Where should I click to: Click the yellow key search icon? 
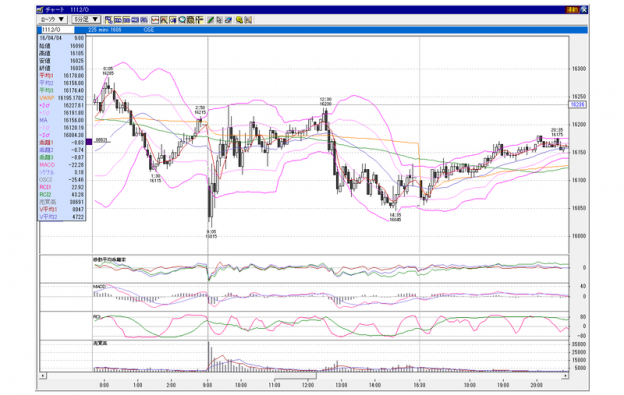[239, 19]
